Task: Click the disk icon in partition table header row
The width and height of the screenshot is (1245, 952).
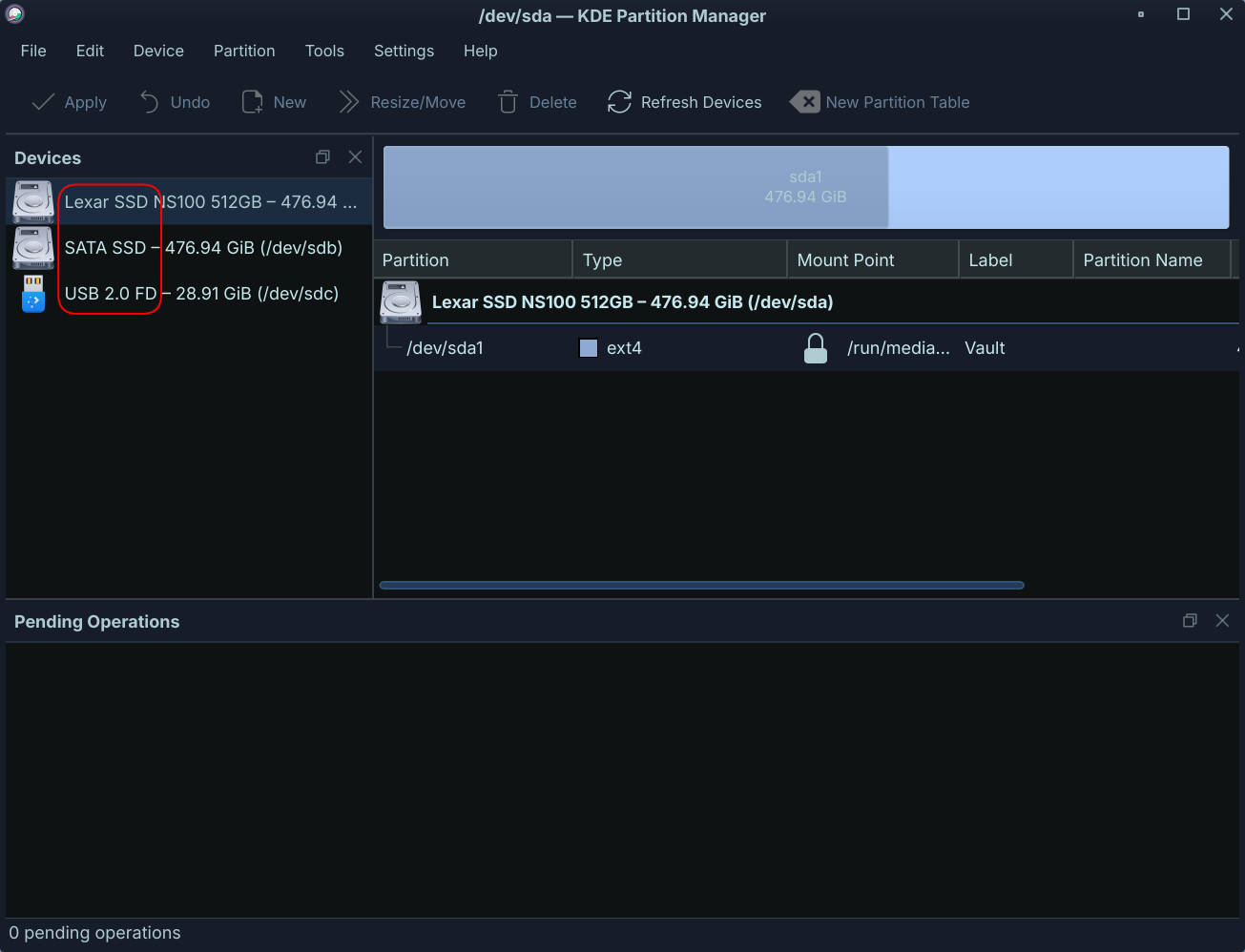Action: pyautogui.click(x=401, y=301)
